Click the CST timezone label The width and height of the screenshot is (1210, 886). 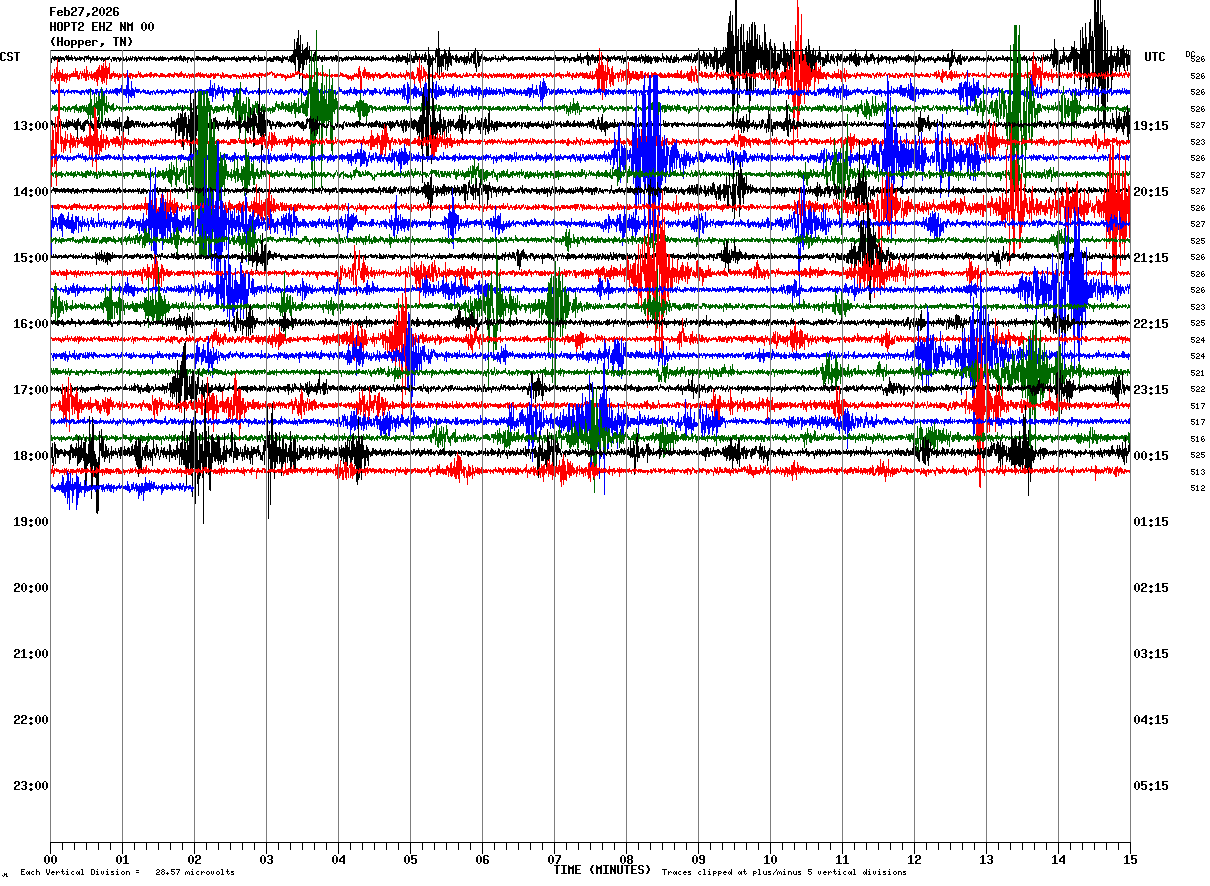10,57
